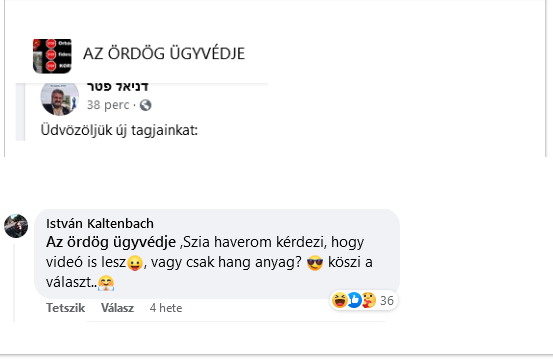Click the sunglasses emoji in the comment

(x=315, y=263)
